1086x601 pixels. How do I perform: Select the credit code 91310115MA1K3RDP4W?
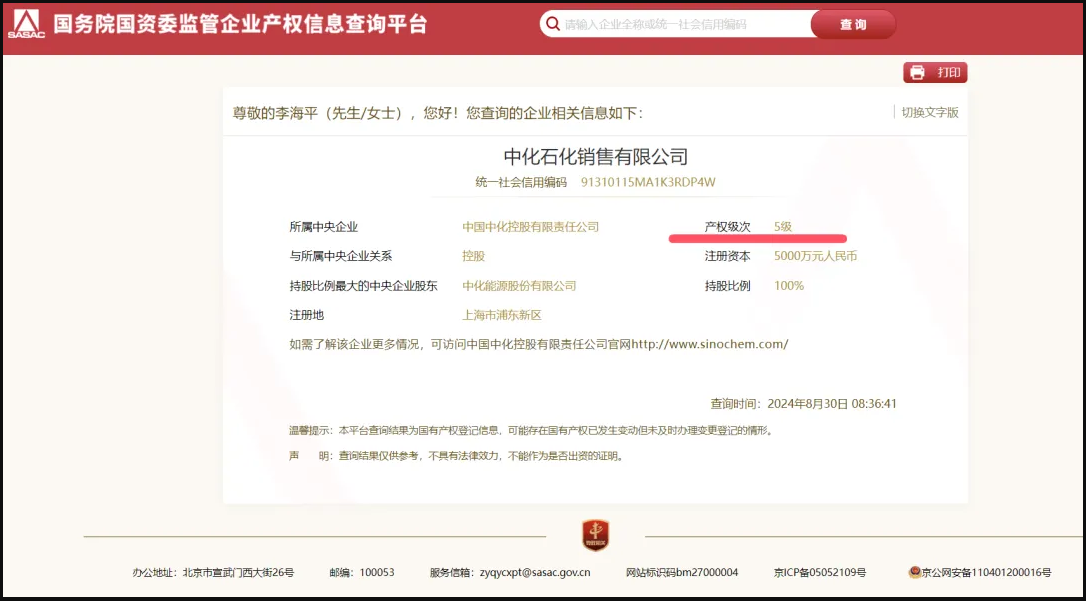[648, 183]
